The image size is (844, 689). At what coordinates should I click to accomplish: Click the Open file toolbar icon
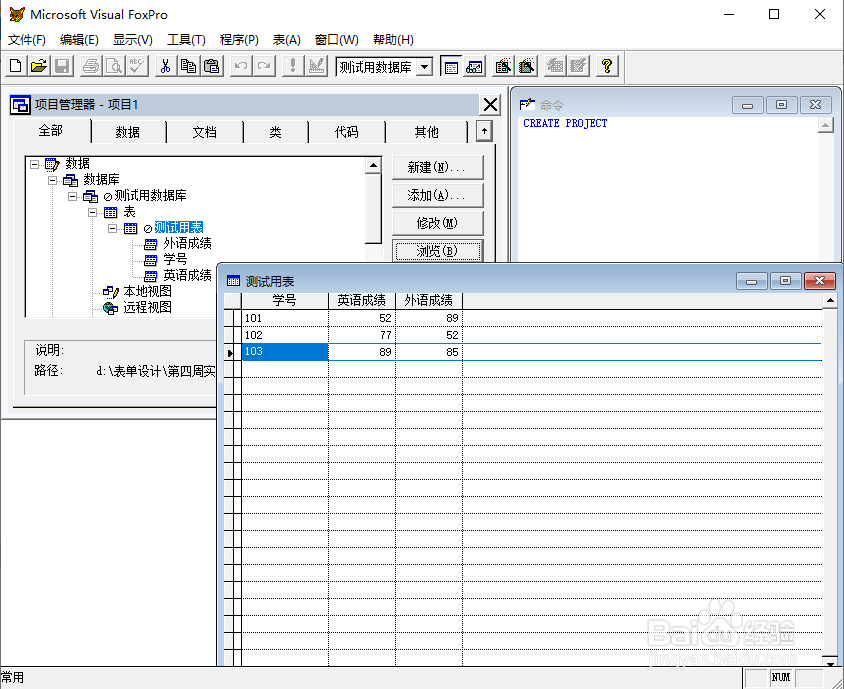(39, 66)
